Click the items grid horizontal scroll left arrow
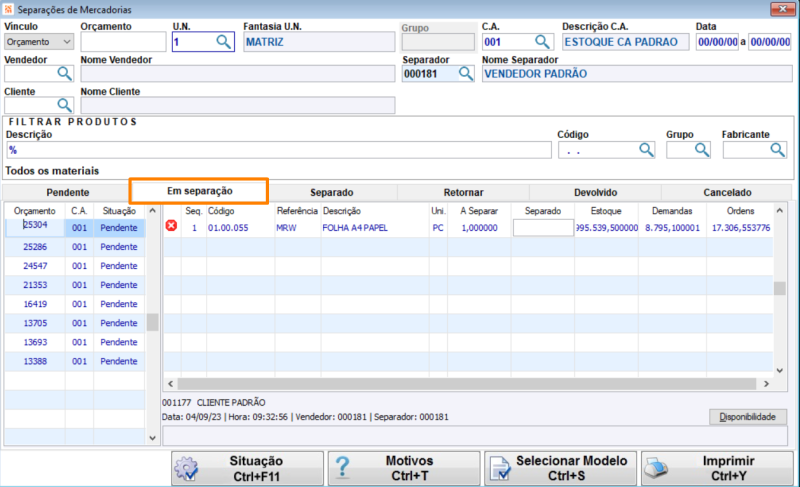 [170, 383]
